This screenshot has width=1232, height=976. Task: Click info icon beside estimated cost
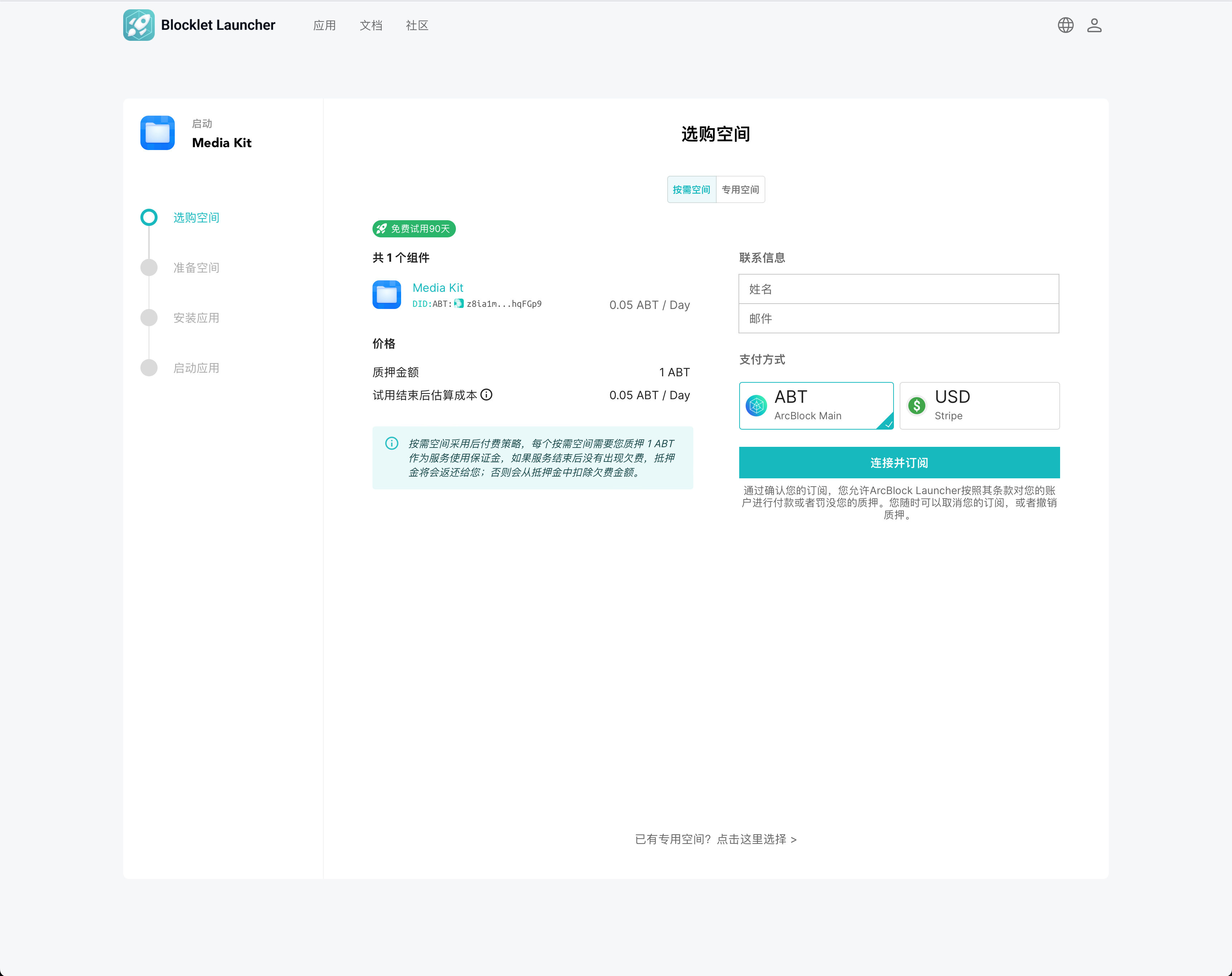click(x=486, y=395)
